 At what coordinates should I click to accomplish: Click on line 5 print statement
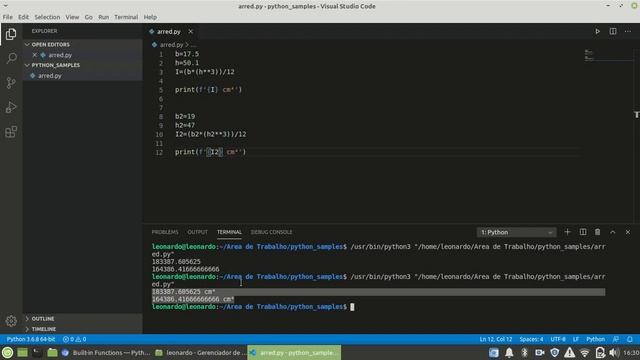click(x=209, y=90)
